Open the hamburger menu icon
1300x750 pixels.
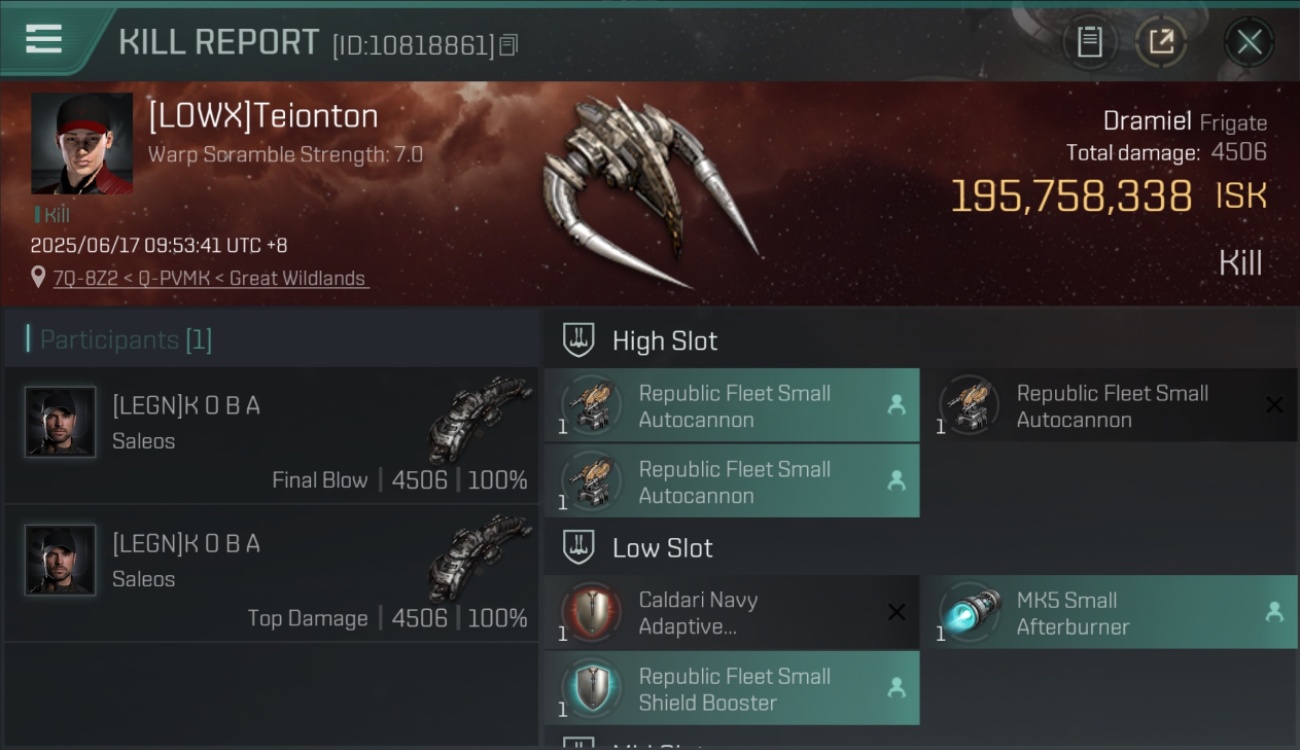pyautogui.click(x=44, y=40)
